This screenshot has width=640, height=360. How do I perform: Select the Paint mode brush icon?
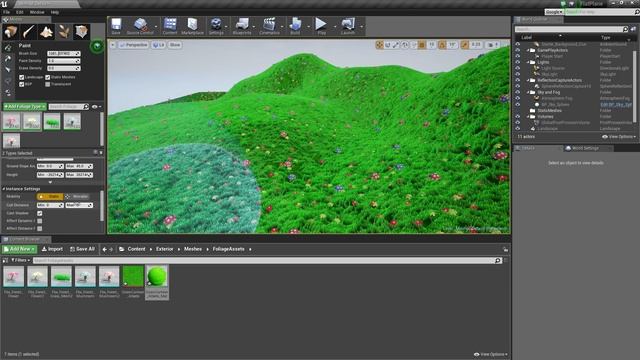pos(29,32)
